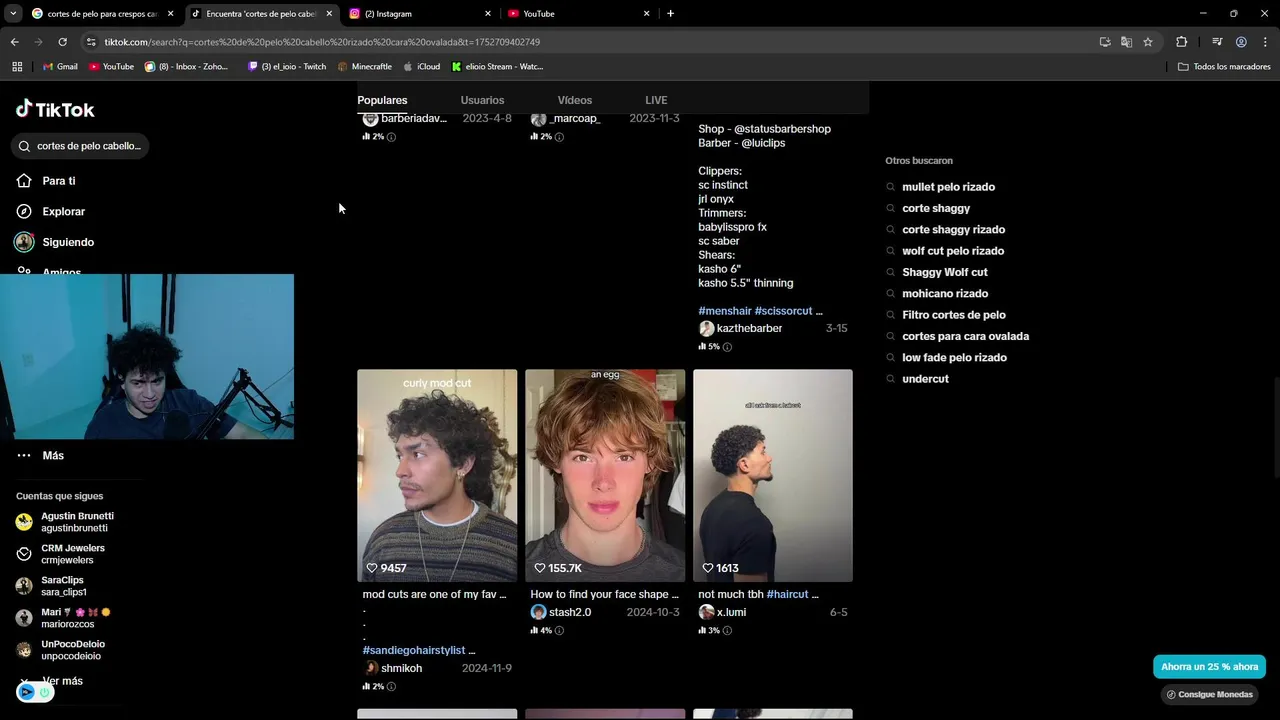Image resolution: width=1280 pixels, height=720 pixels.
Task: Select suggestion 'wolf cut pelo rizado'
Action: tap(953, 251)
